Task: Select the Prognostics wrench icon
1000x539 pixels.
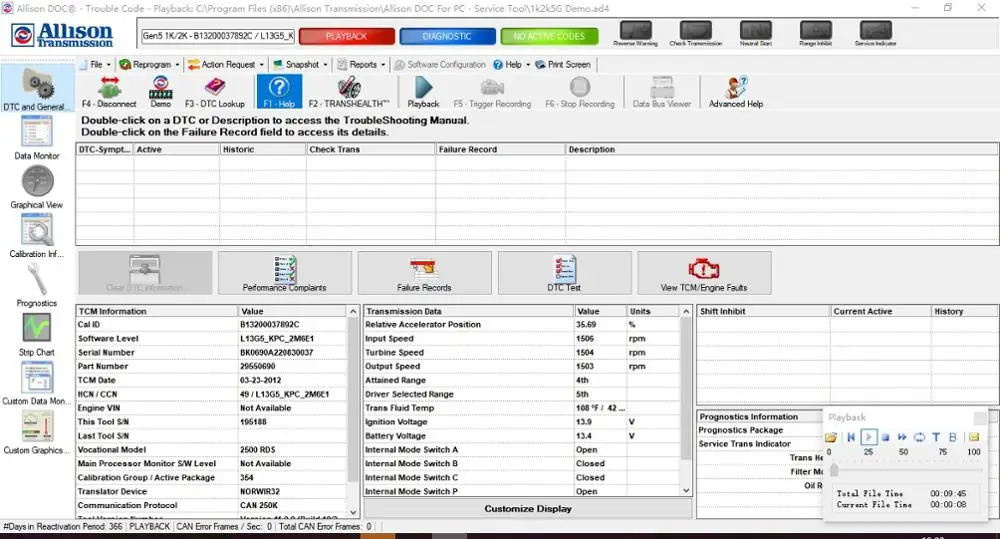Action: click(37, 286)
